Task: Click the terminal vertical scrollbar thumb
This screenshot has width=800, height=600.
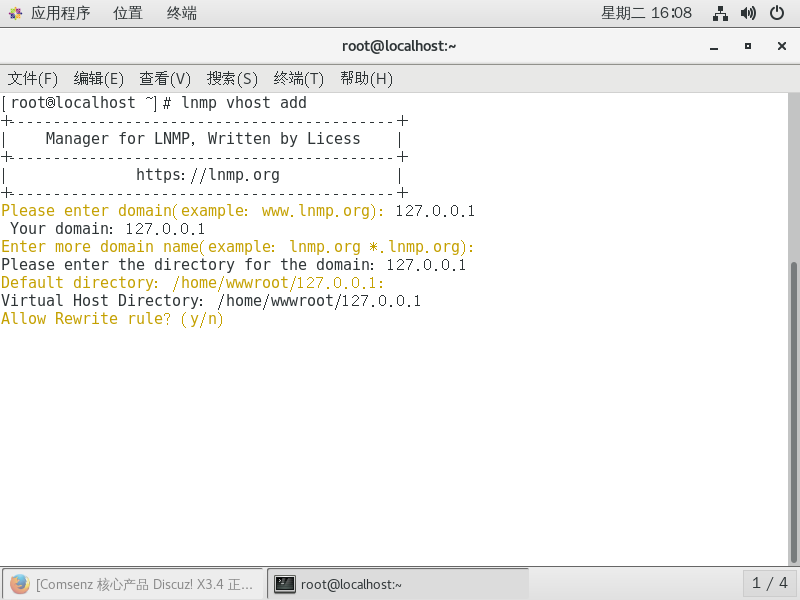Action: point(793,411)
